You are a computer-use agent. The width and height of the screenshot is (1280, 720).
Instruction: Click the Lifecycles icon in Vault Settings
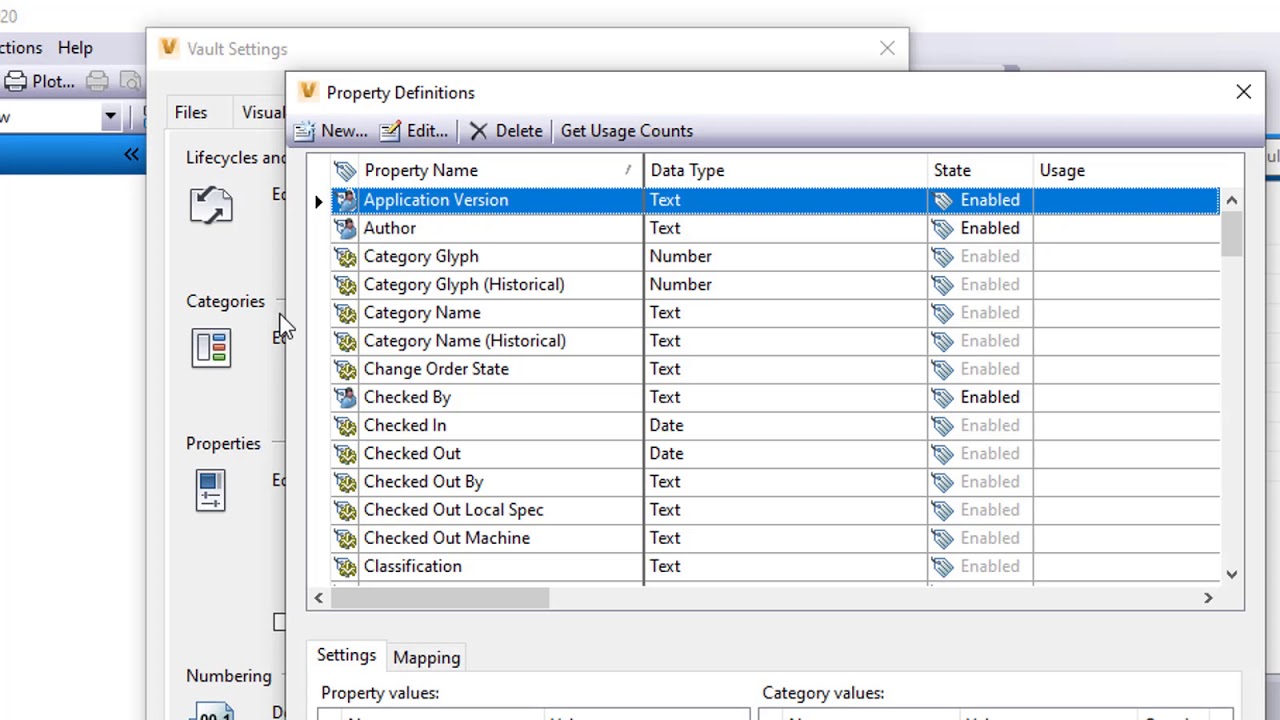[x=211, y=205]
